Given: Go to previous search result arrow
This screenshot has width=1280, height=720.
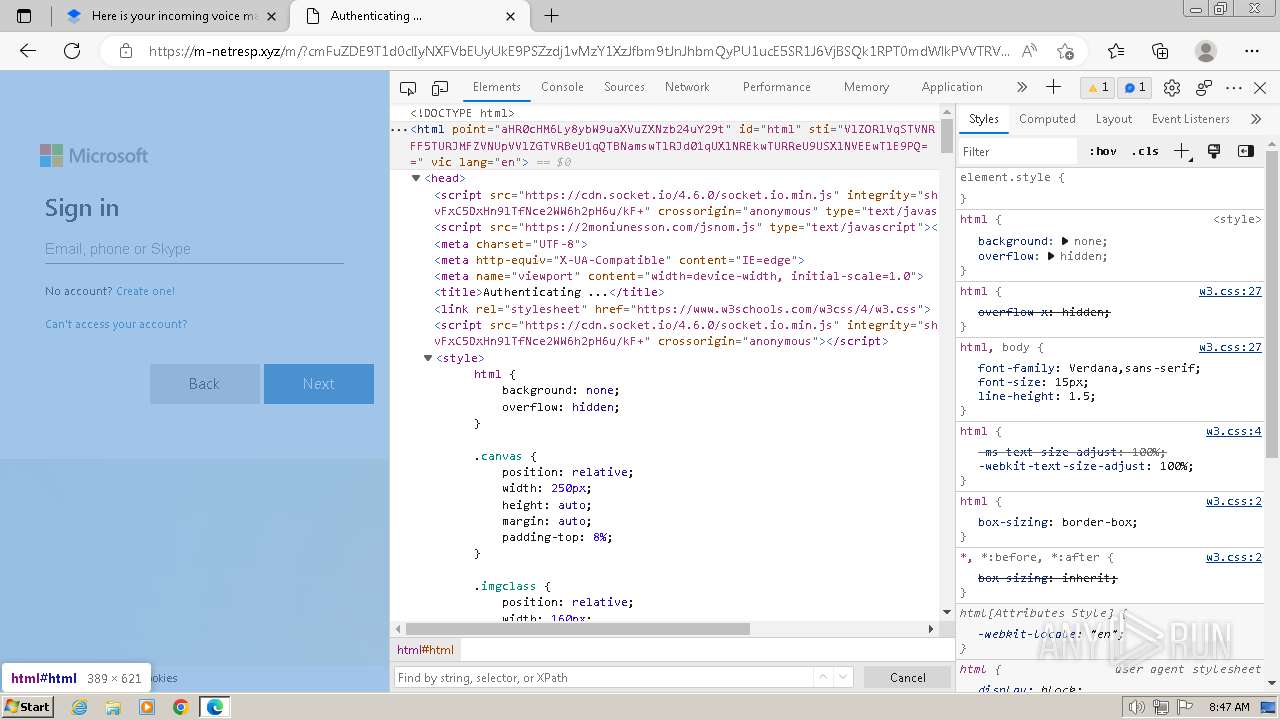Looking at the screenshot, I should coord(823,677).
